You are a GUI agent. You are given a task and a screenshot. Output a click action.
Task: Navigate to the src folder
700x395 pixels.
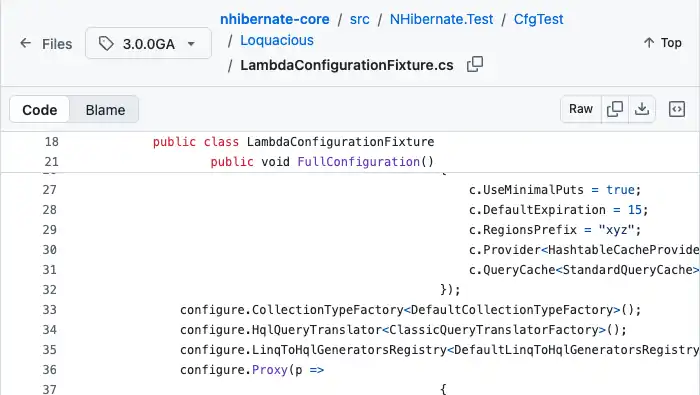click(359, 19)
